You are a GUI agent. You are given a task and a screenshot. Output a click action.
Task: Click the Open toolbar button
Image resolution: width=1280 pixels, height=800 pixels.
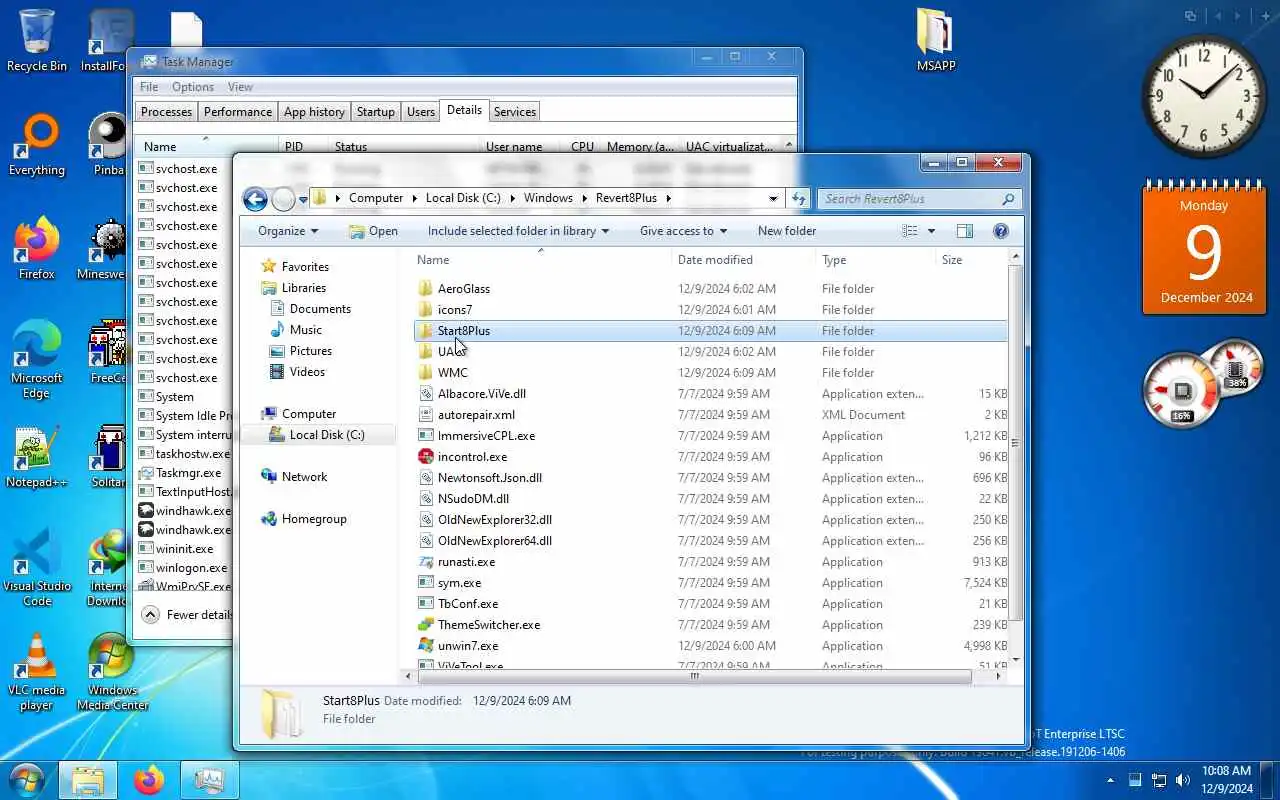tap(373, 231)
